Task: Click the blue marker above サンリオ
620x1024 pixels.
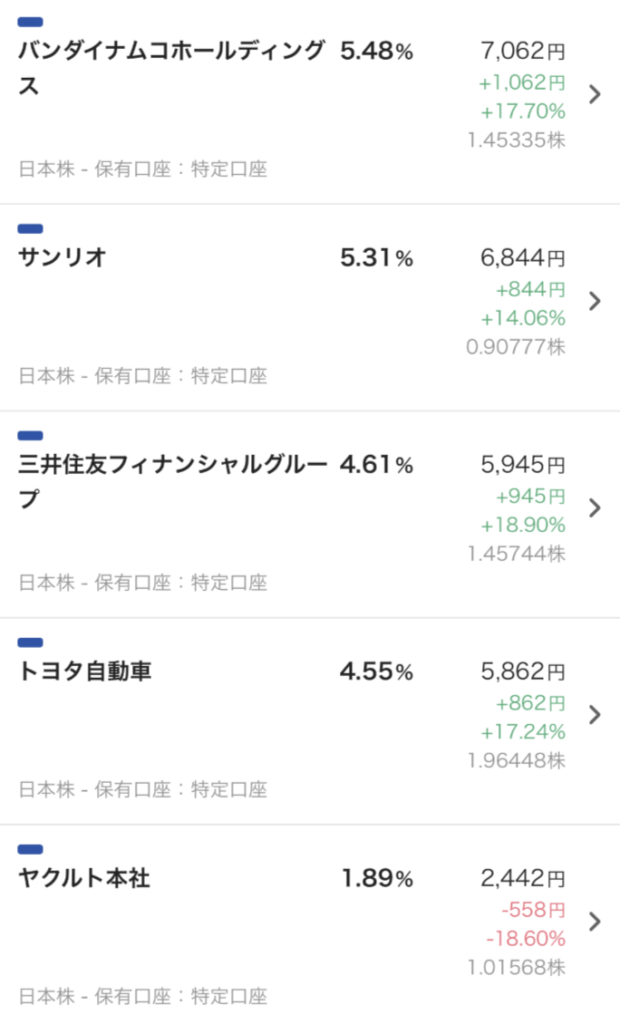Action: click(31, 229)
